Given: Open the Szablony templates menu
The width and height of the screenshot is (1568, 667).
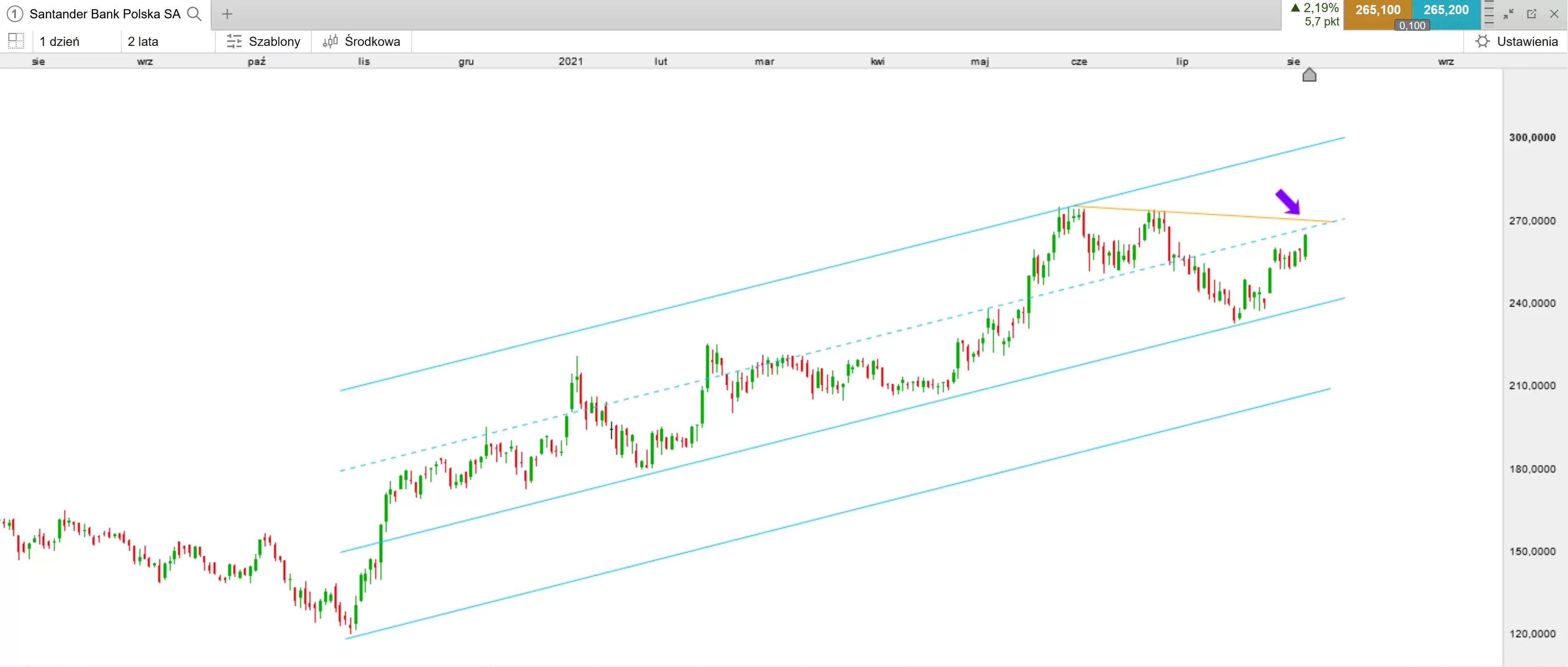Looking at the screenshot, I should click(264, 41).
